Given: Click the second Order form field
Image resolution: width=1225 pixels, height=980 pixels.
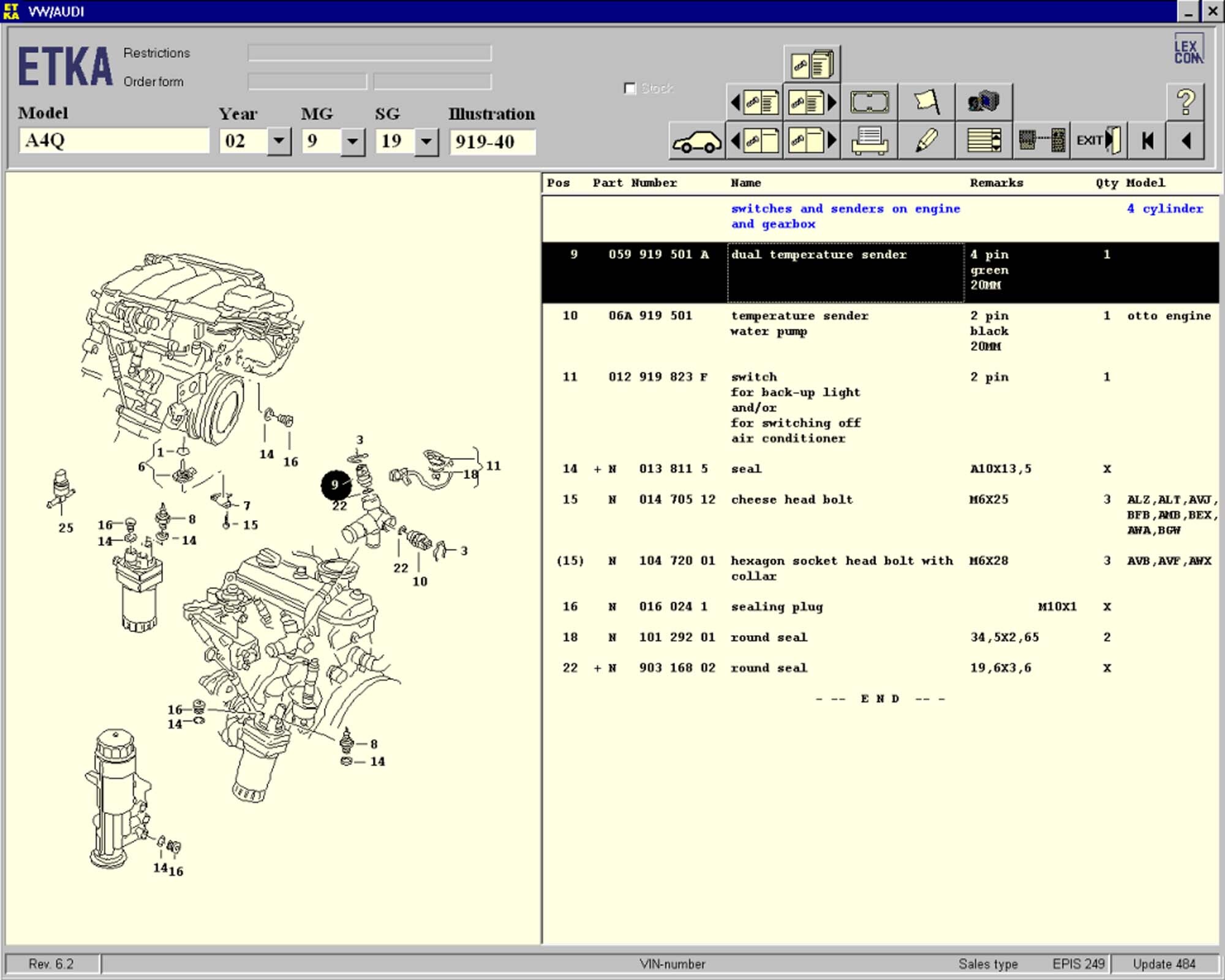Looking at the screenshot, I should point(432,81).
